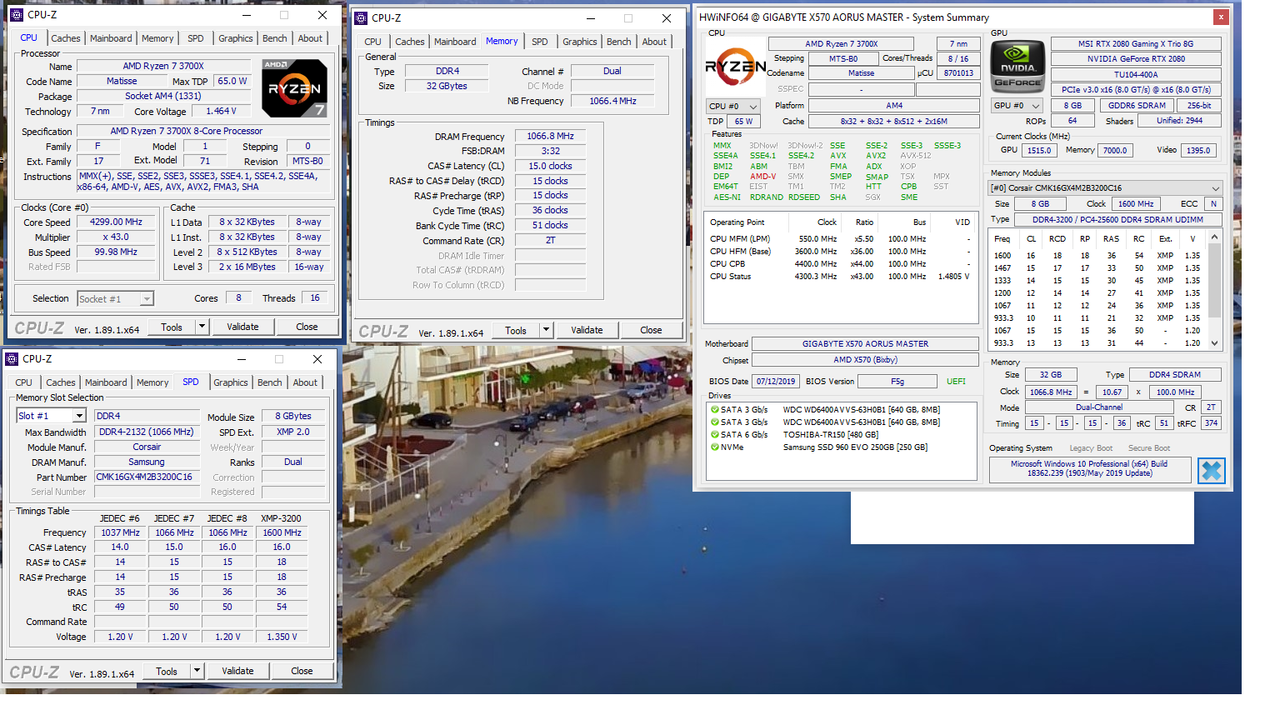The image size is (1280, 720).
Task: Click CPU CPB operating point row in HWiNFO
Action: (x=840, y=264)
